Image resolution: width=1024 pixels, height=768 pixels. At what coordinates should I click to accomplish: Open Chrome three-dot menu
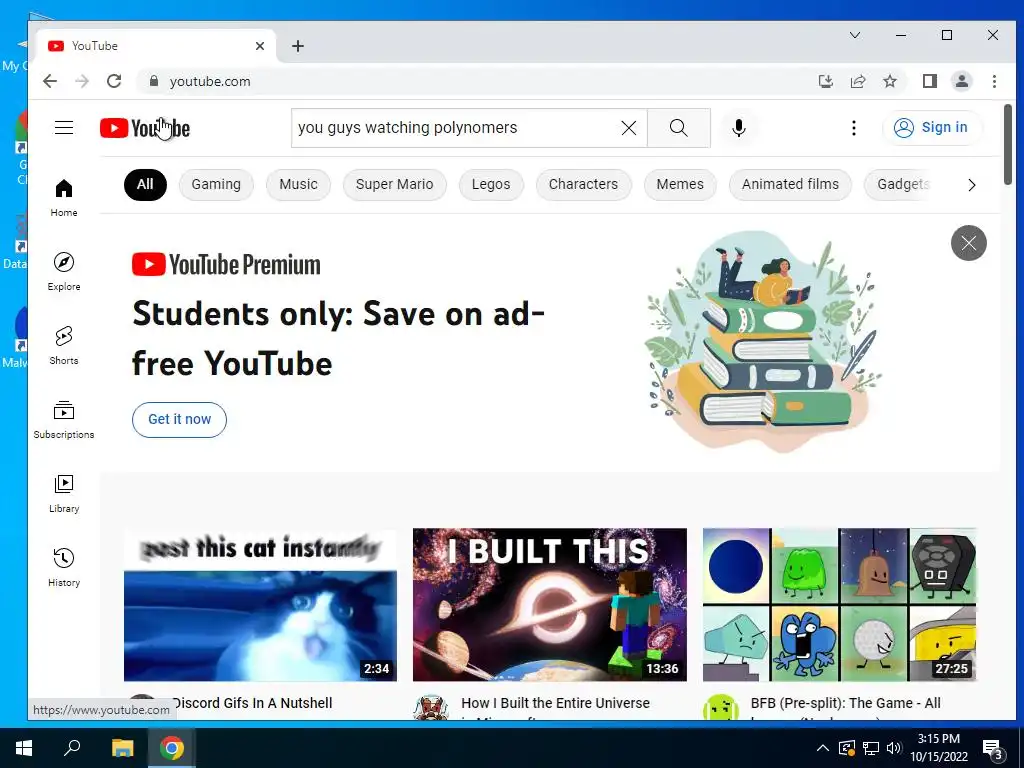tap(994, 81)
